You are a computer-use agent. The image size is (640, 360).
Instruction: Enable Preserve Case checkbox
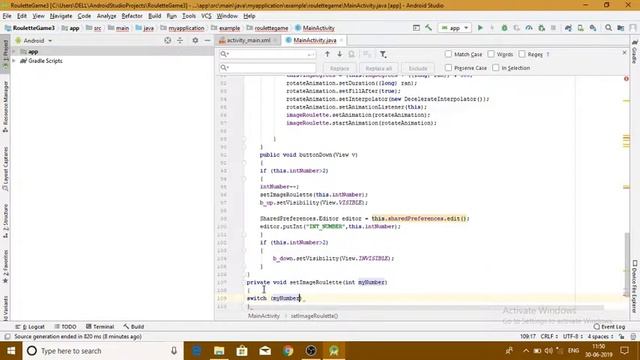point(449,68)
